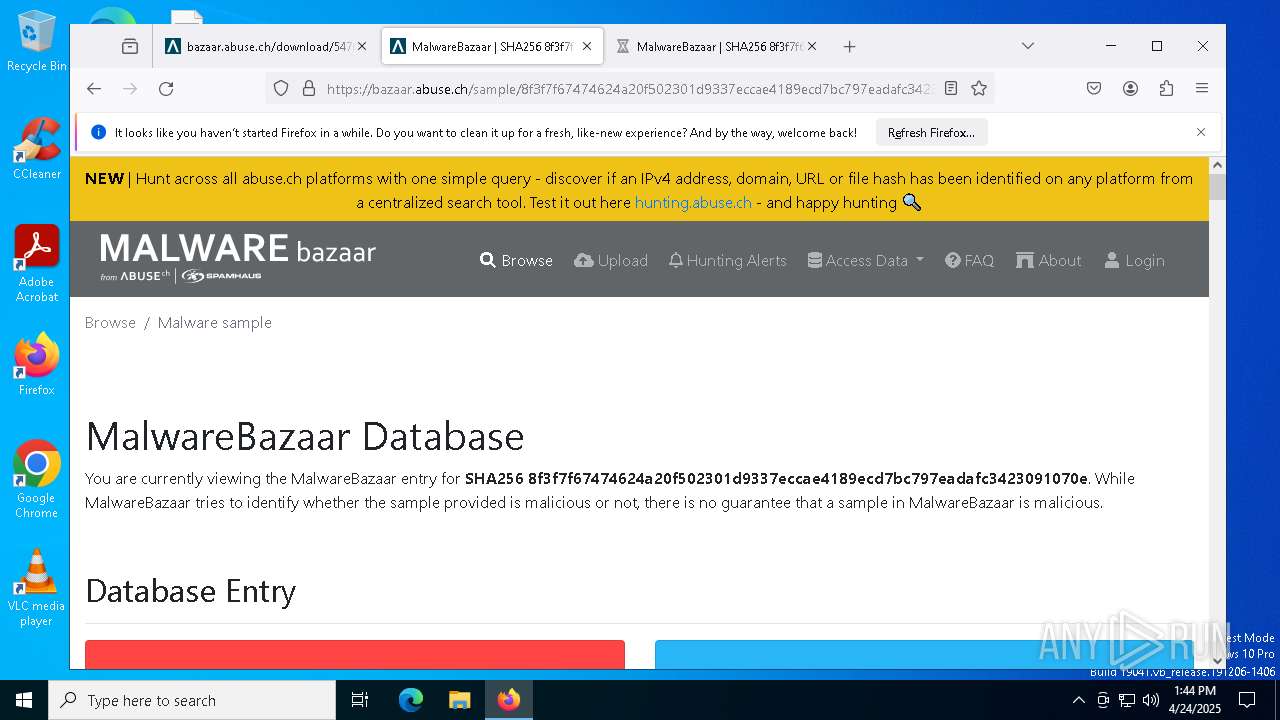Open About page

(x=1049, y=260)
